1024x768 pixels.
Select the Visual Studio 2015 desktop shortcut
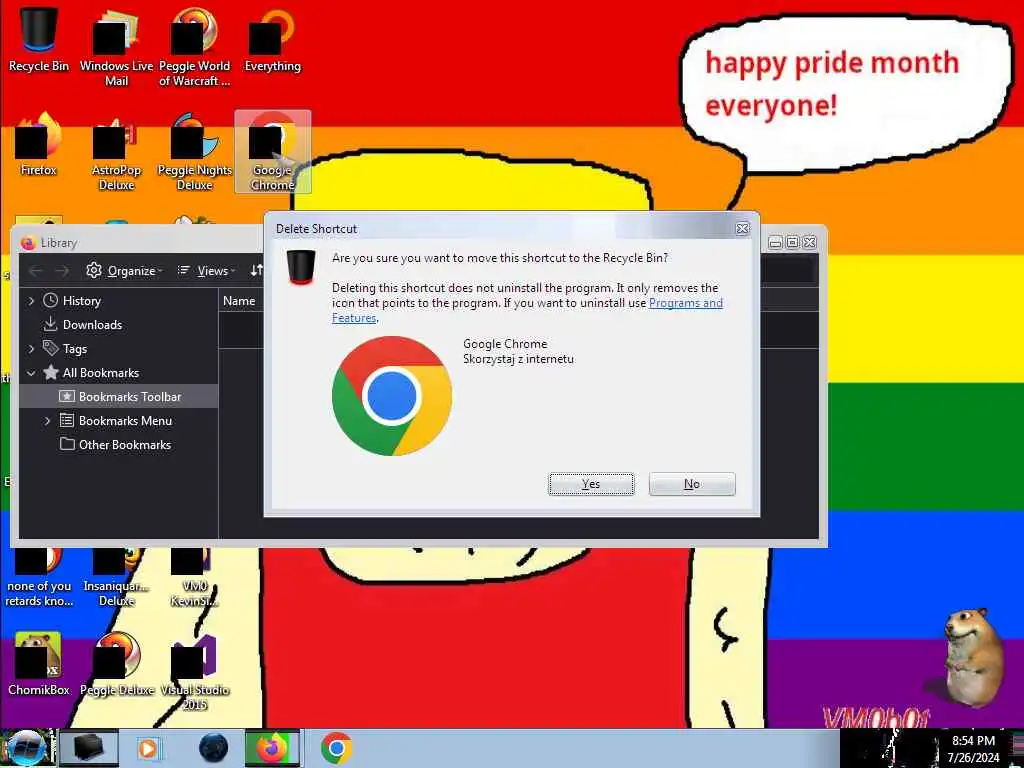(195, 671)
